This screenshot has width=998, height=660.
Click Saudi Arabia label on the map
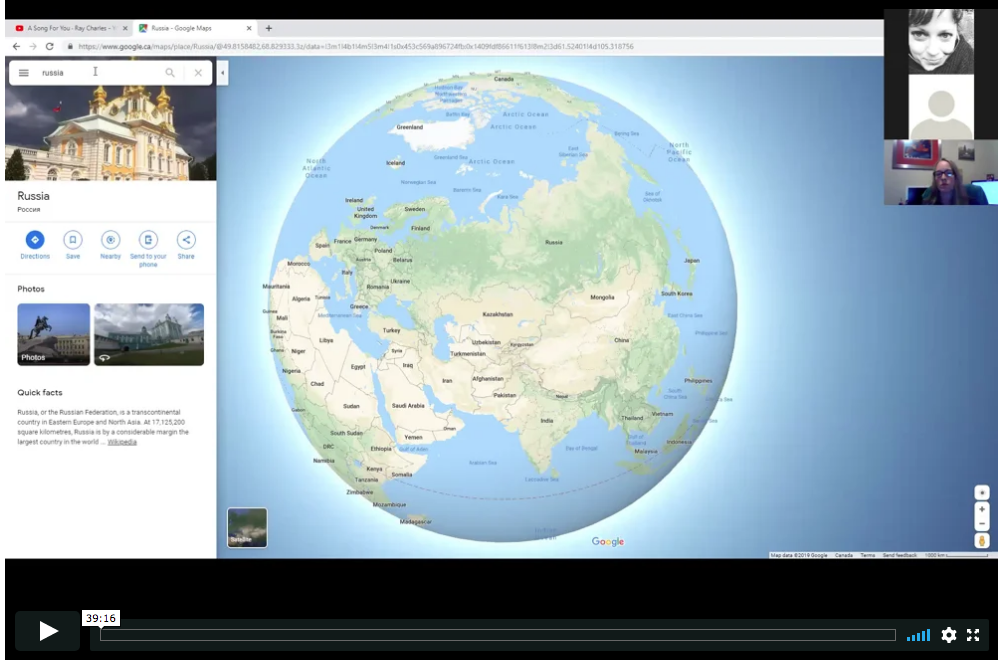coord(408,405)
